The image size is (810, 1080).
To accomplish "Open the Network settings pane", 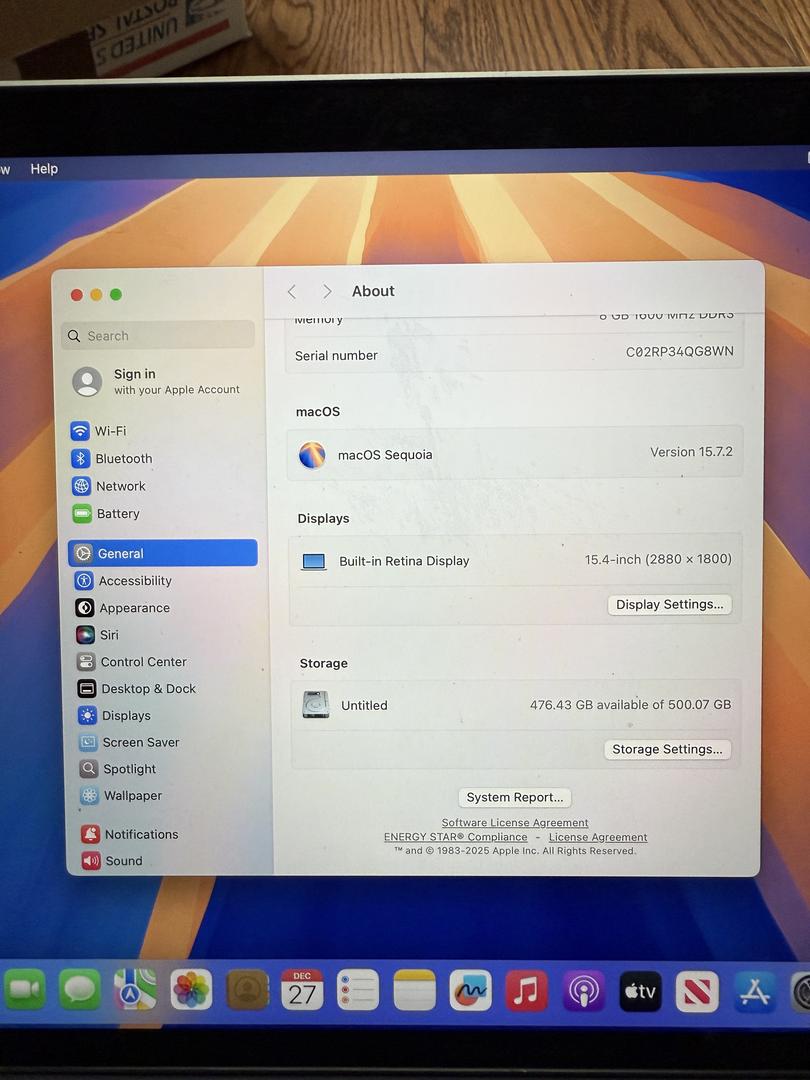I will [x=119, y=486].
